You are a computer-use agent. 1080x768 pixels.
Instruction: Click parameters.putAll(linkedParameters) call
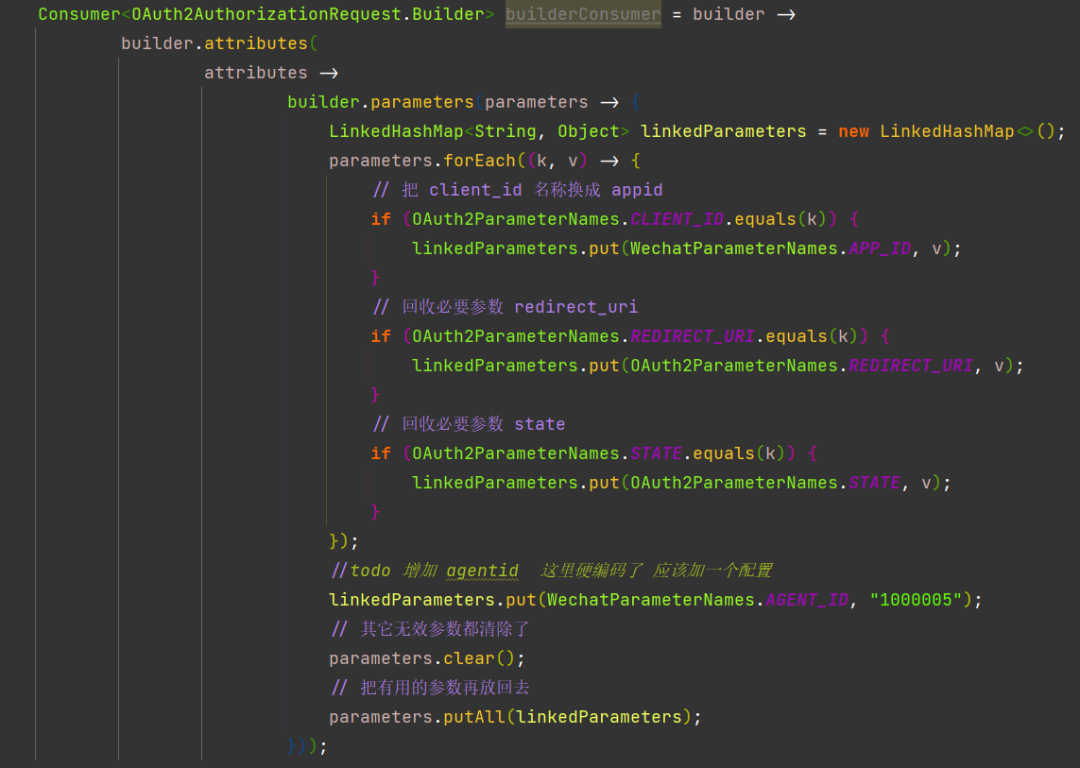click(515, 717)
